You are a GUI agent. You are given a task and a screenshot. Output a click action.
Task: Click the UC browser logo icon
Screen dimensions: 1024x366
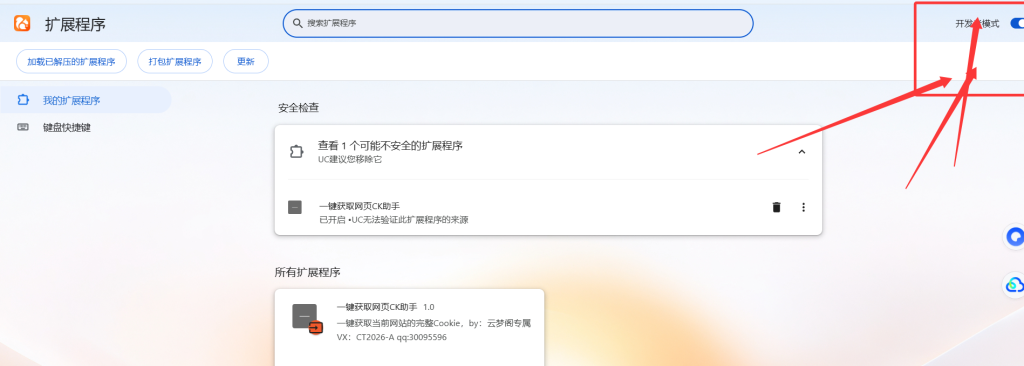coord(22,24)
